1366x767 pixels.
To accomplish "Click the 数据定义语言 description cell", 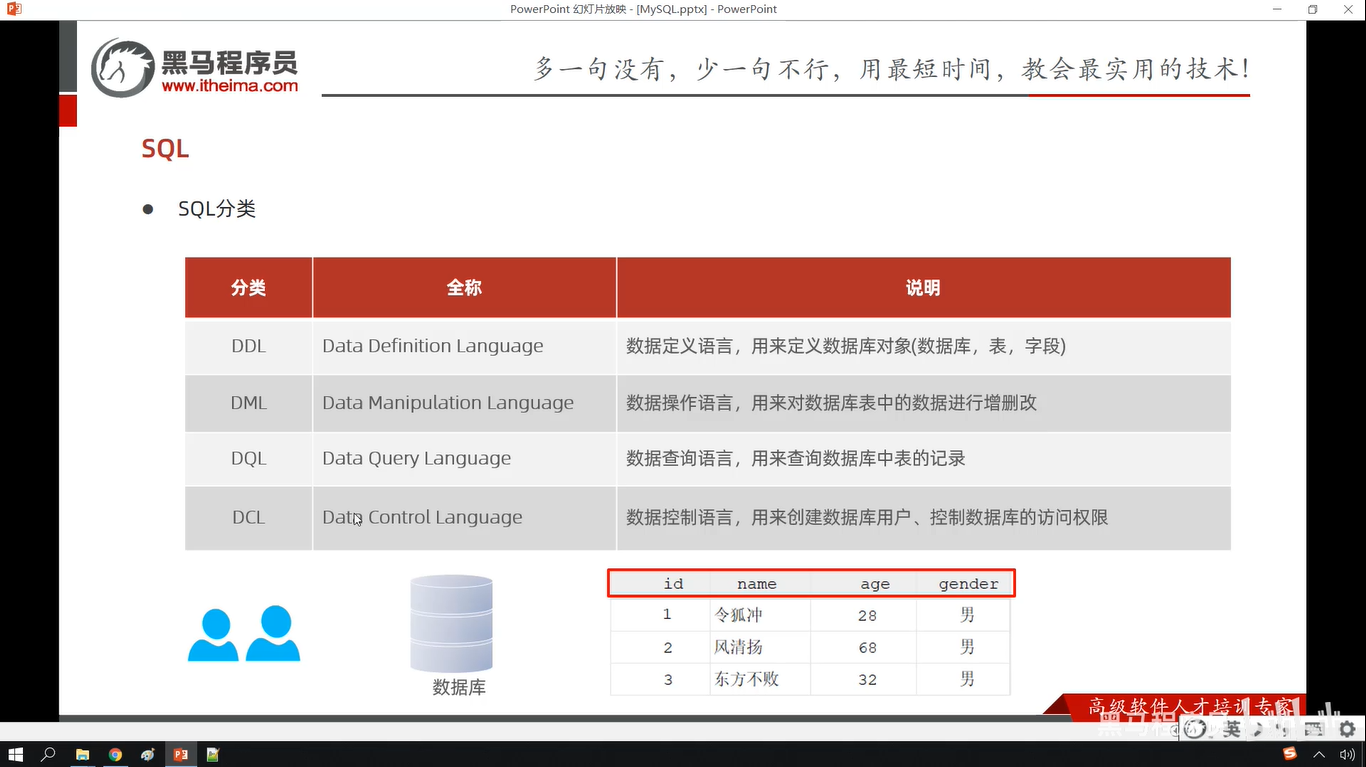I will pyautogui.click(x=923, y=346).
